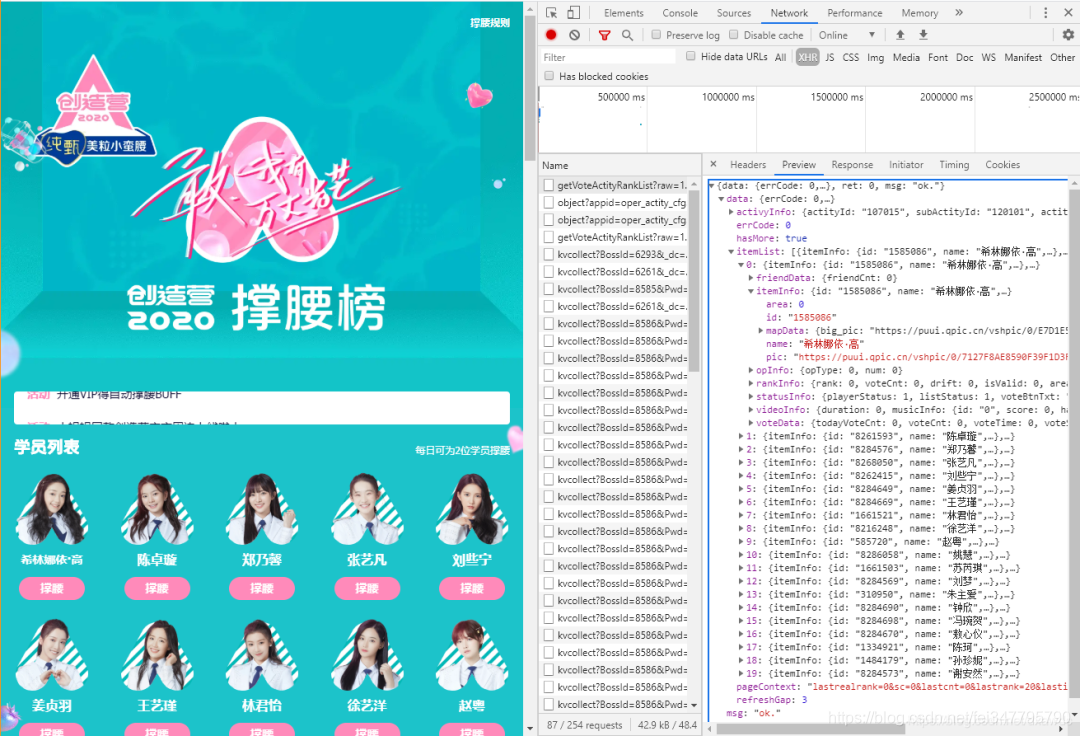Screen dimensions: 1080x736
Task: Open network search magnifier icon
Action: point(627,35)
